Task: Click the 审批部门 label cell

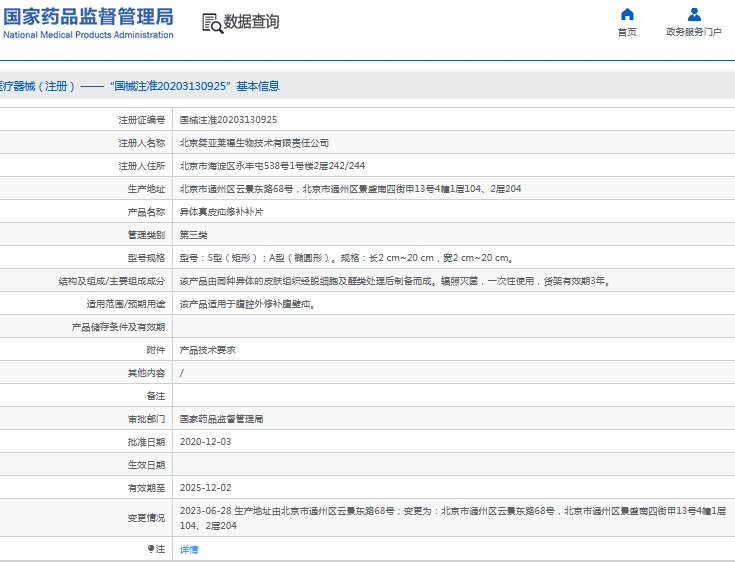Action: point(146,419)
